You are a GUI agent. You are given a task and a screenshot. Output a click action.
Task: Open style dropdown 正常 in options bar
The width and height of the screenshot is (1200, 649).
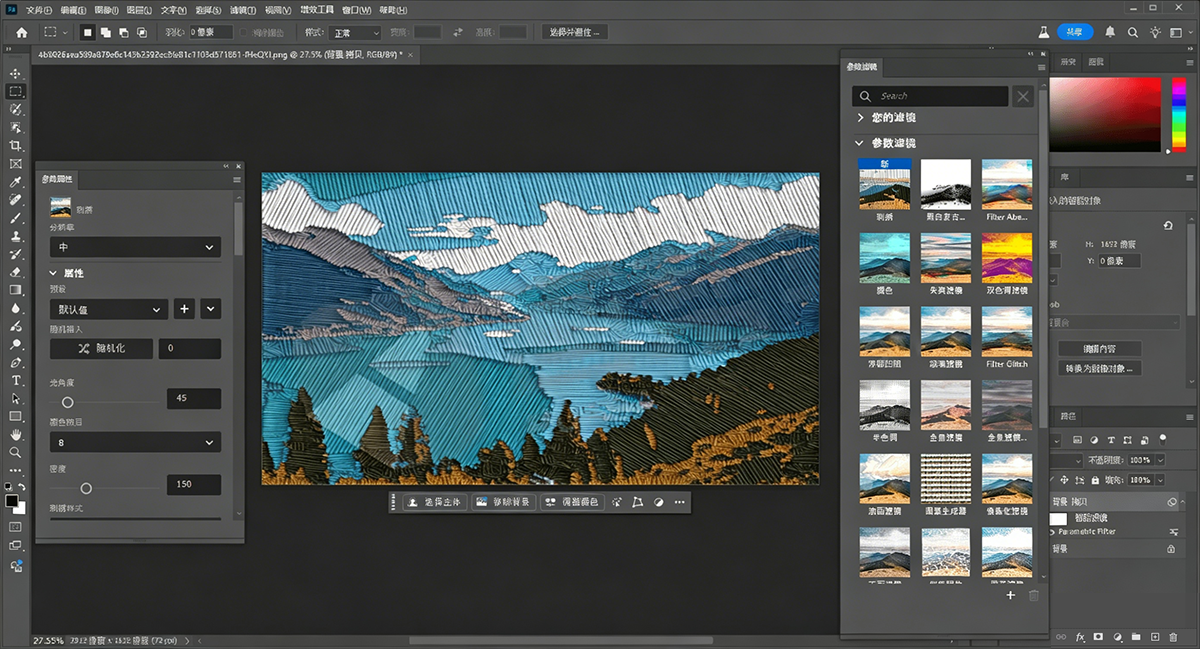click(355, 32)
